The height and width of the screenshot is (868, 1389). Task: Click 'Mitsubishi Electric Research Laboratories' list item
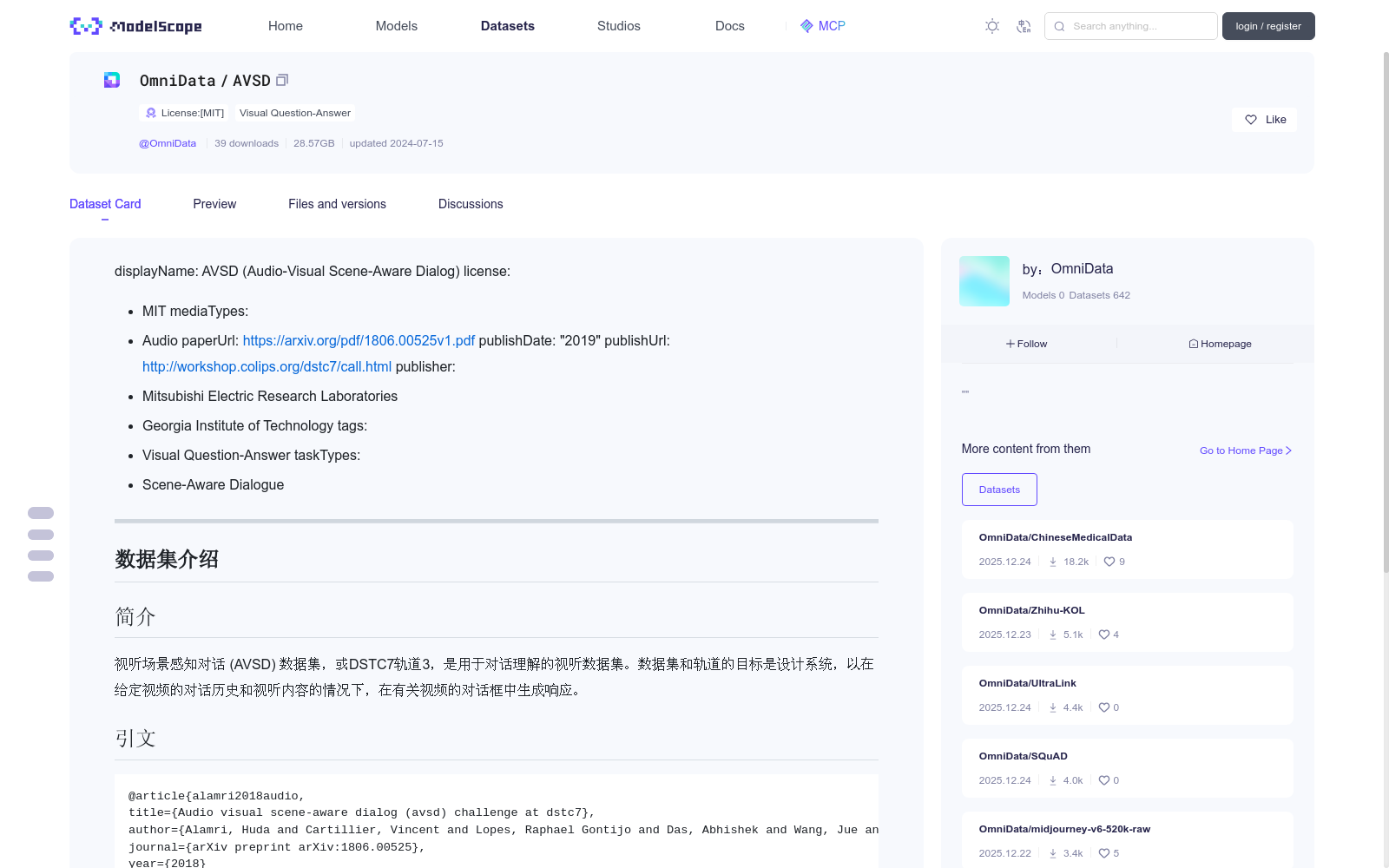[x=270, y=396]
